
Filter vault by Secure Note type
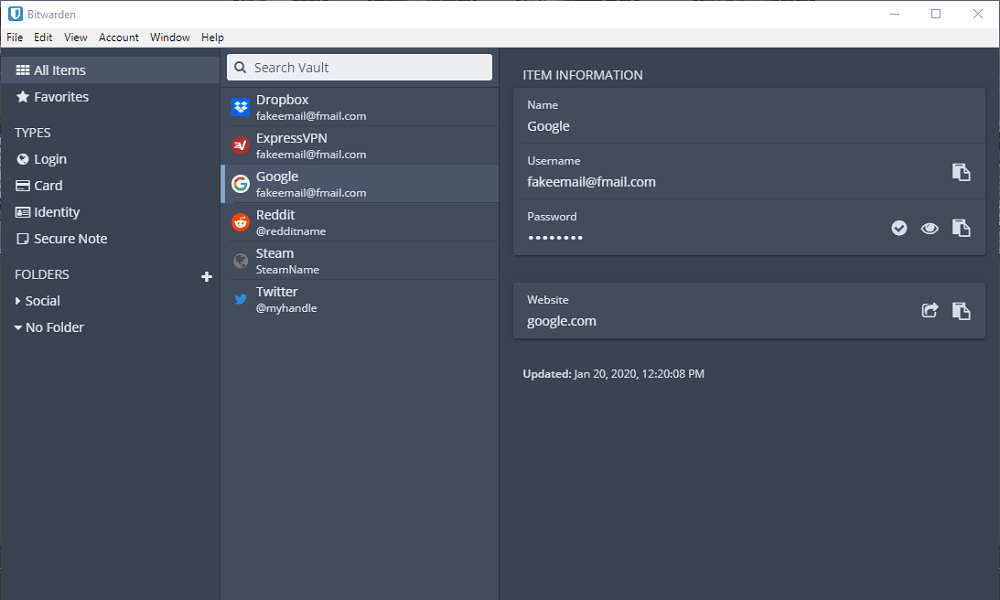pyautogui.click(x=70, y=239)
